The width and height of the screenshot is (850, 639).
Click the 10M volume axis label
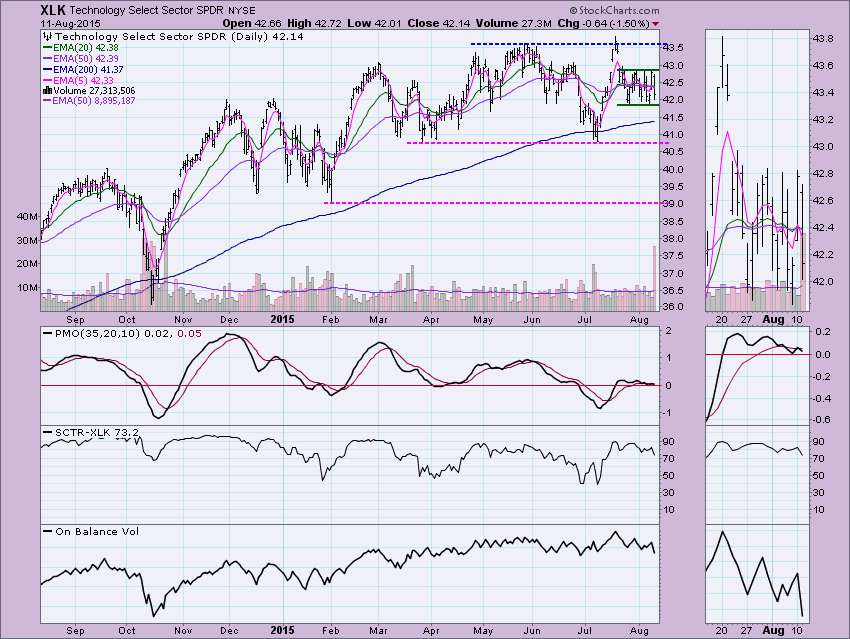28,288
